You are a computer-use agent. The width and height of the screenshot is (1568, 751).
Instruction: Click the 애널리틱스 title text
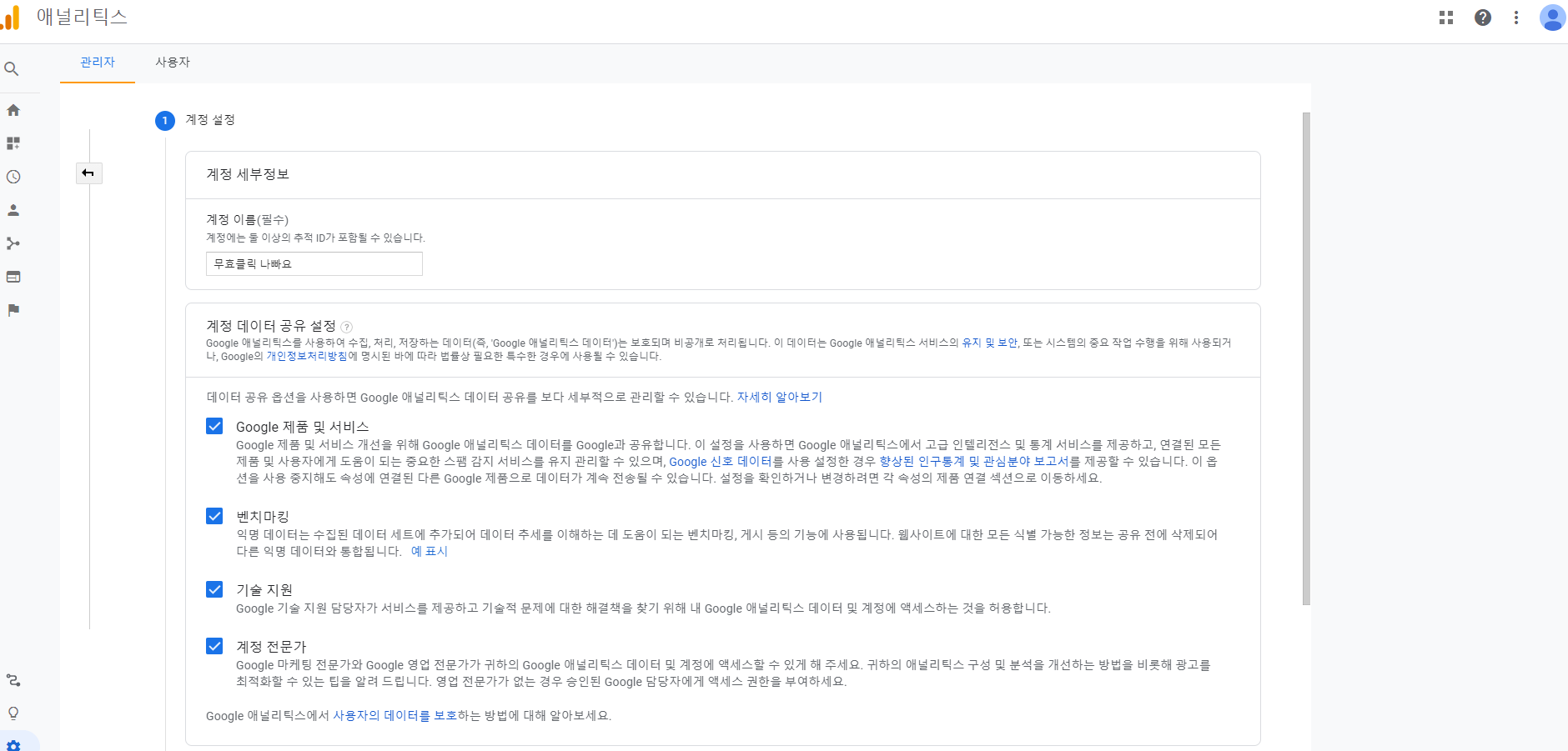tap(82, 17)
